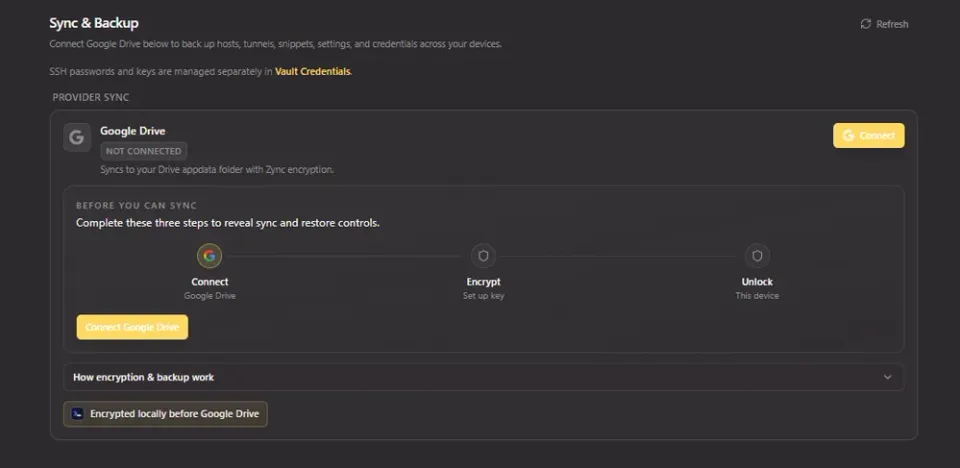Click the Connect Google Drive button
960x468 pixels.
(x=132, y=327)
